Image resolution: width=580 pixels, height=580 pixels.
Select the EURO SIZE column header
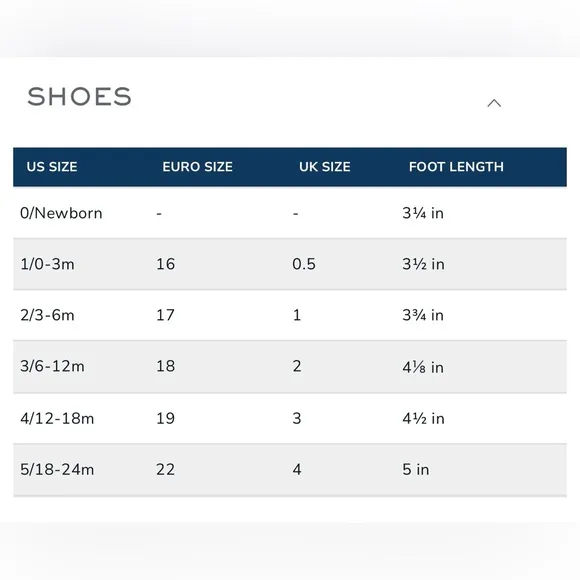coord(198,167)
